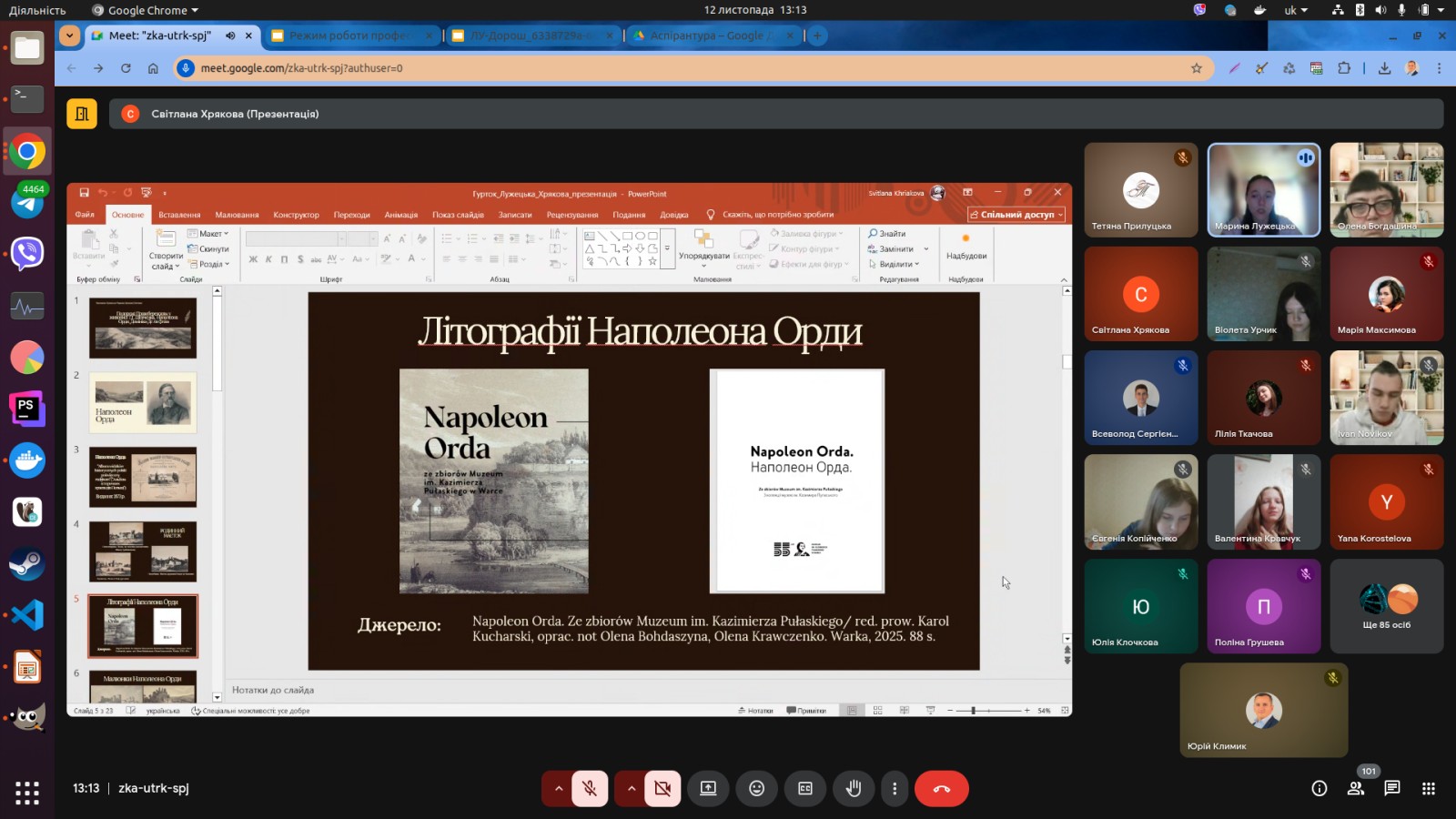
Task: Expand the camera video settings chevron
Action: click(631, 789)
